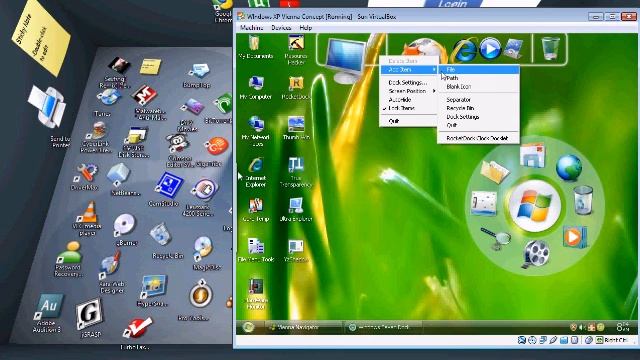Add RocketDock Clock Docklet item
Viewport: 640px width, 360px height.
[478, 138]
